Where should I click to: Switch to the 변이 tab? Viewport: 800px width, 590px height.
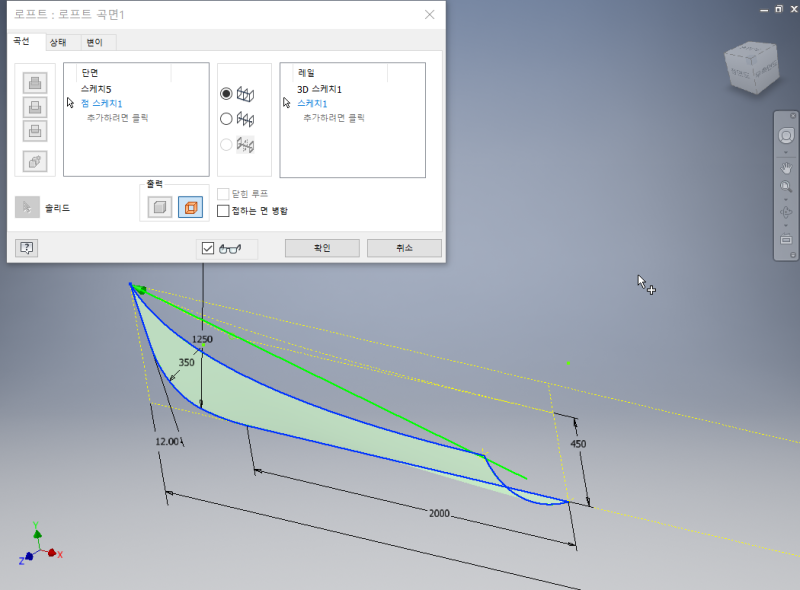tap(94, 42)
